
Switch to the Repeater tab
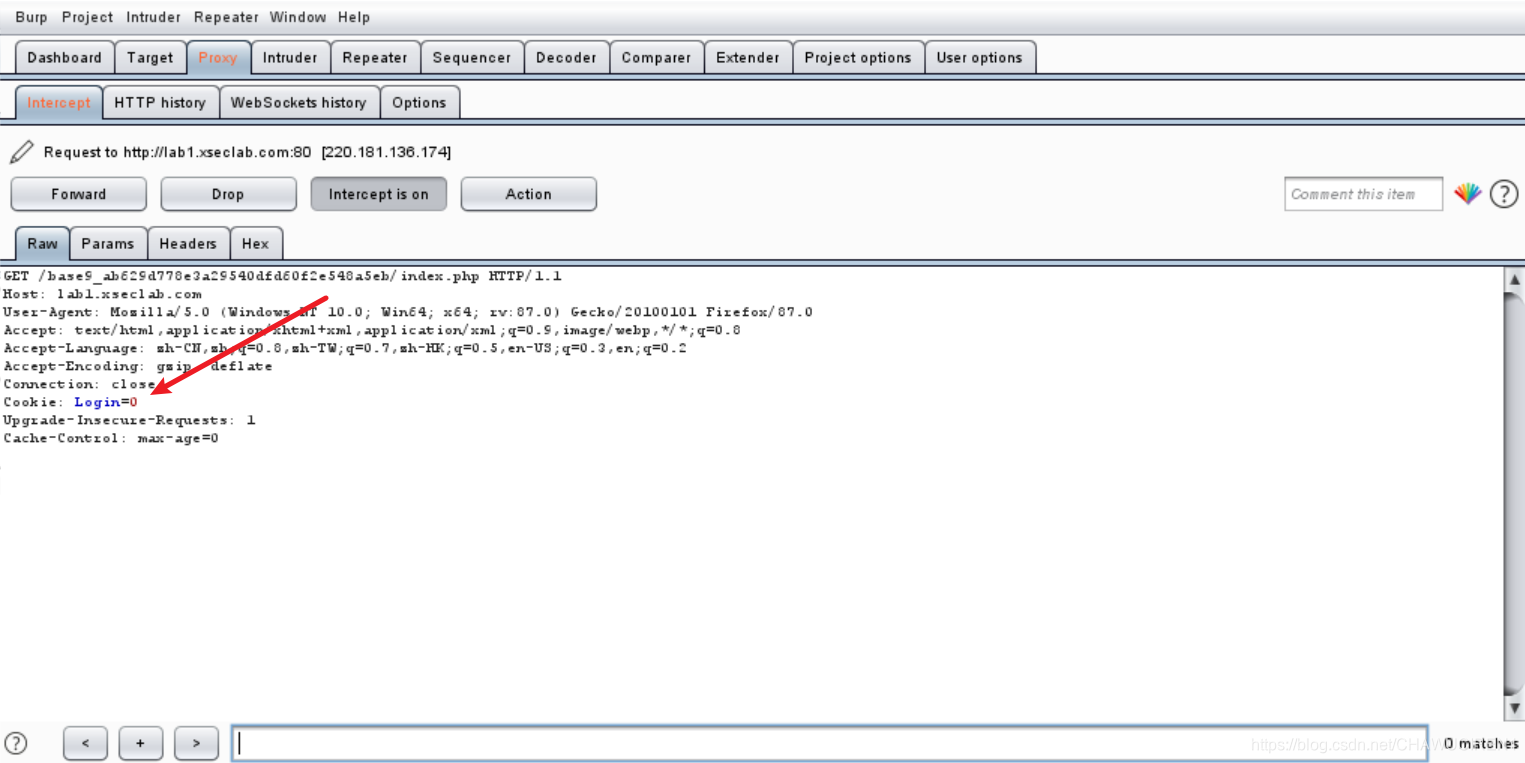(375, 57)
